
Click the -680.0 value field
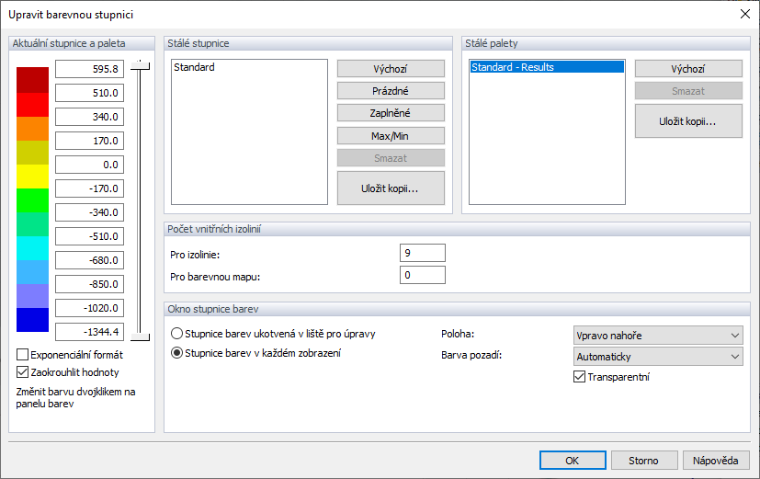(90, 260)
